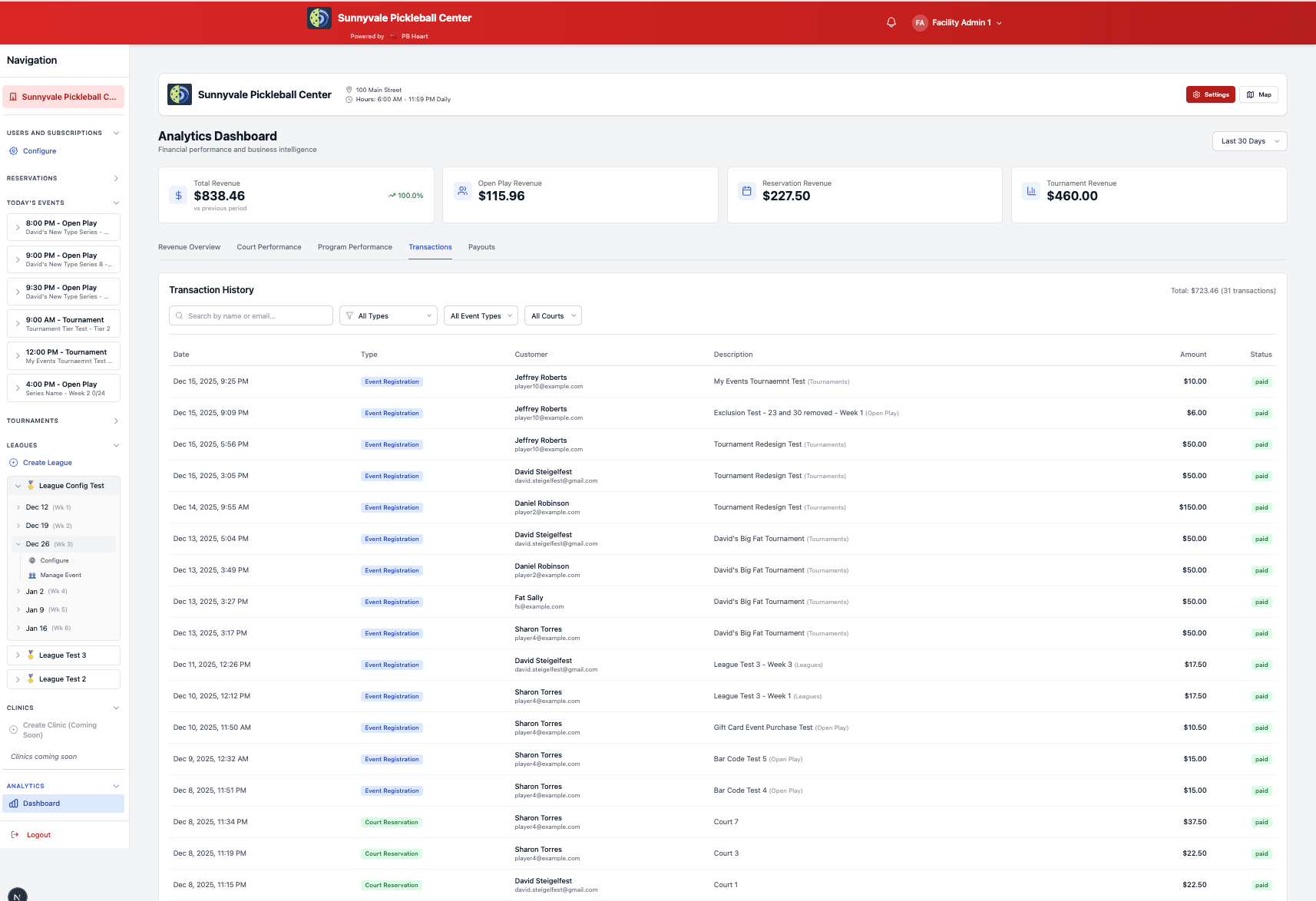
Task: Click the Tournament Revenue chart icon
Action: click(1031, 191)
